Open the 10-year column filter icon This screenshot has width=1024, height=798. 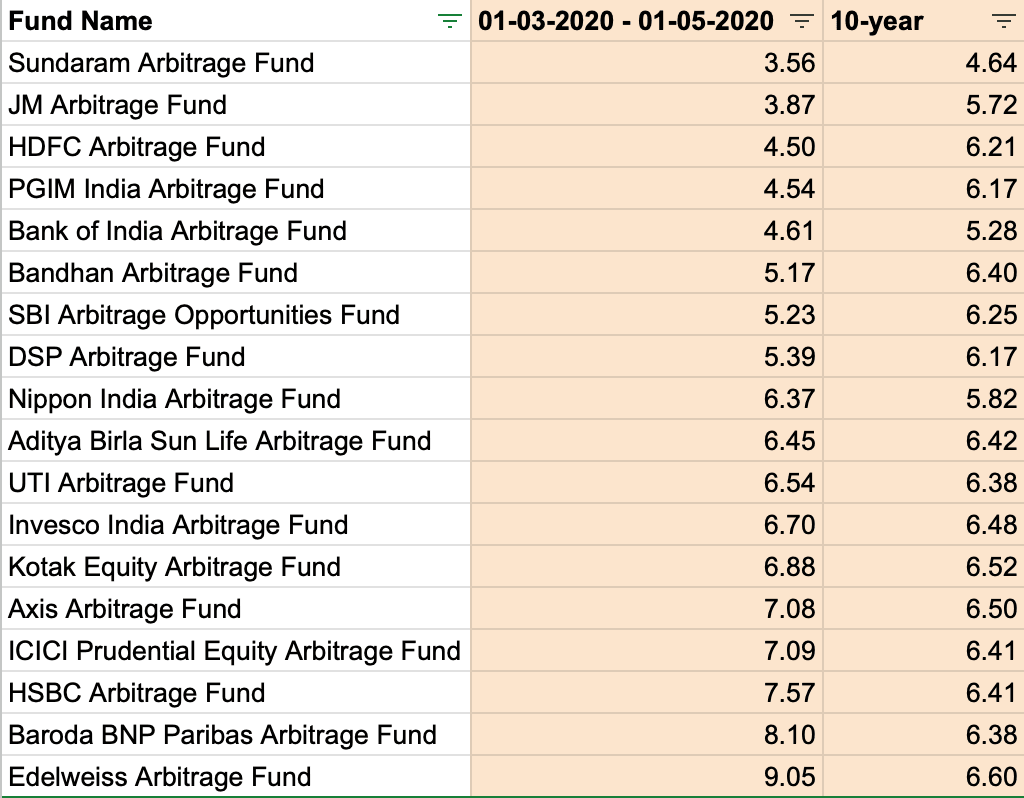[1002, 21]
